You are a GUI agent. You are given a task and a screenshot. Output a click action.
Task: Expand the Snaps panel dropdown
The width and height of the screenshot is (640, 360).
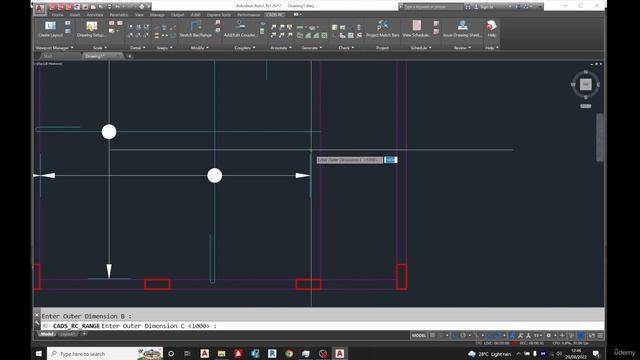[164, 48]
